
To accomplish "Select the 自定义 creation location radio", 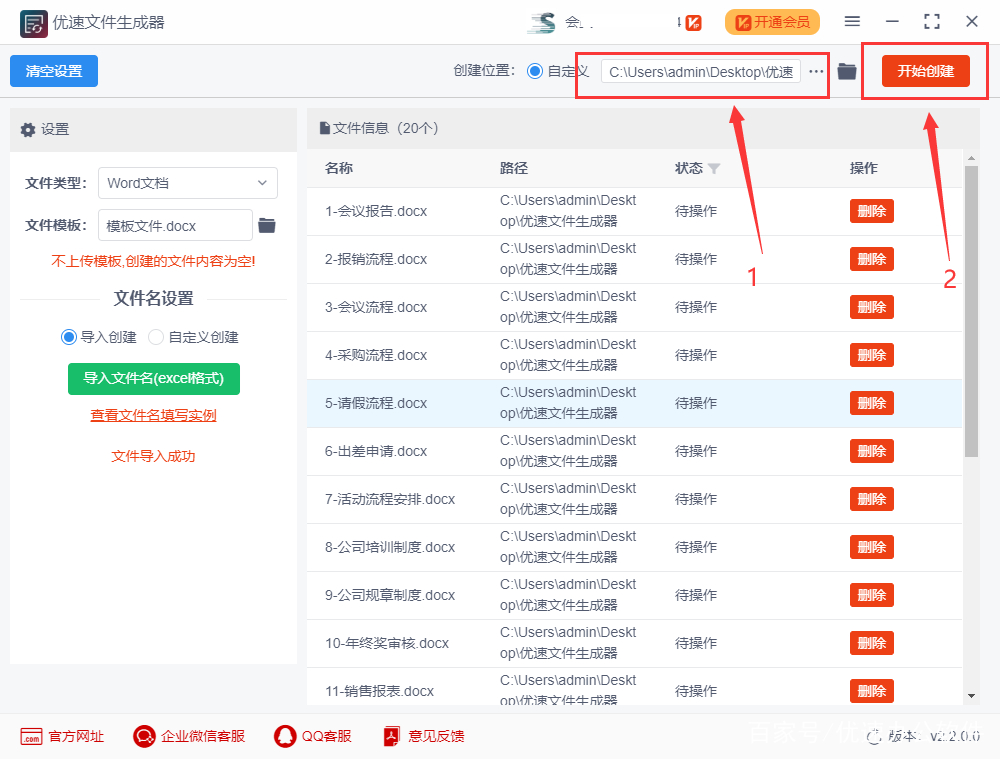I will (x=535, y=71).
